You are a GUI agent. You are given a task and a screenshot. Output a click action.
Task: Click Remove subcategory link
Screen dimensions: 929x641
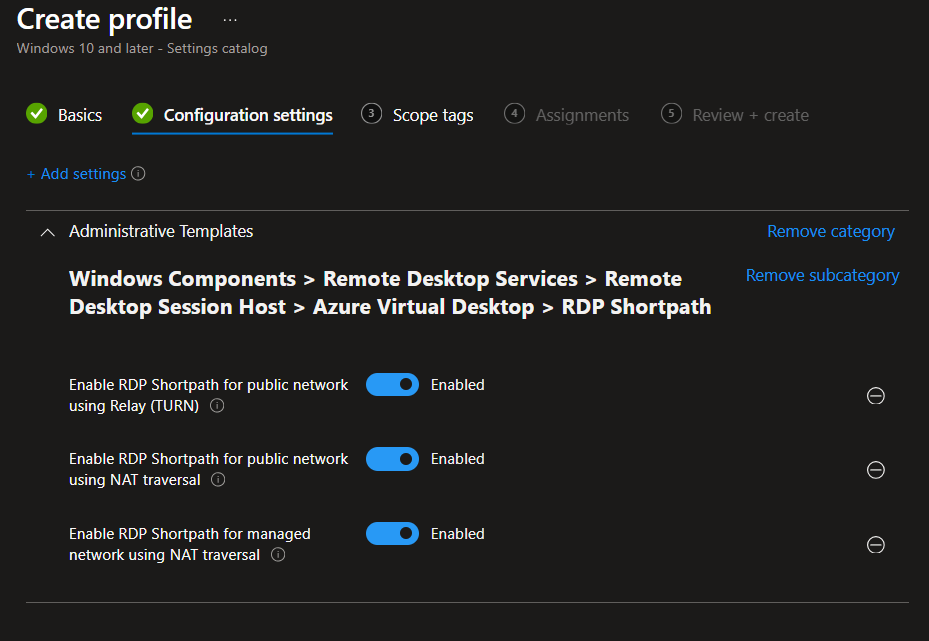tap(822, 276)
